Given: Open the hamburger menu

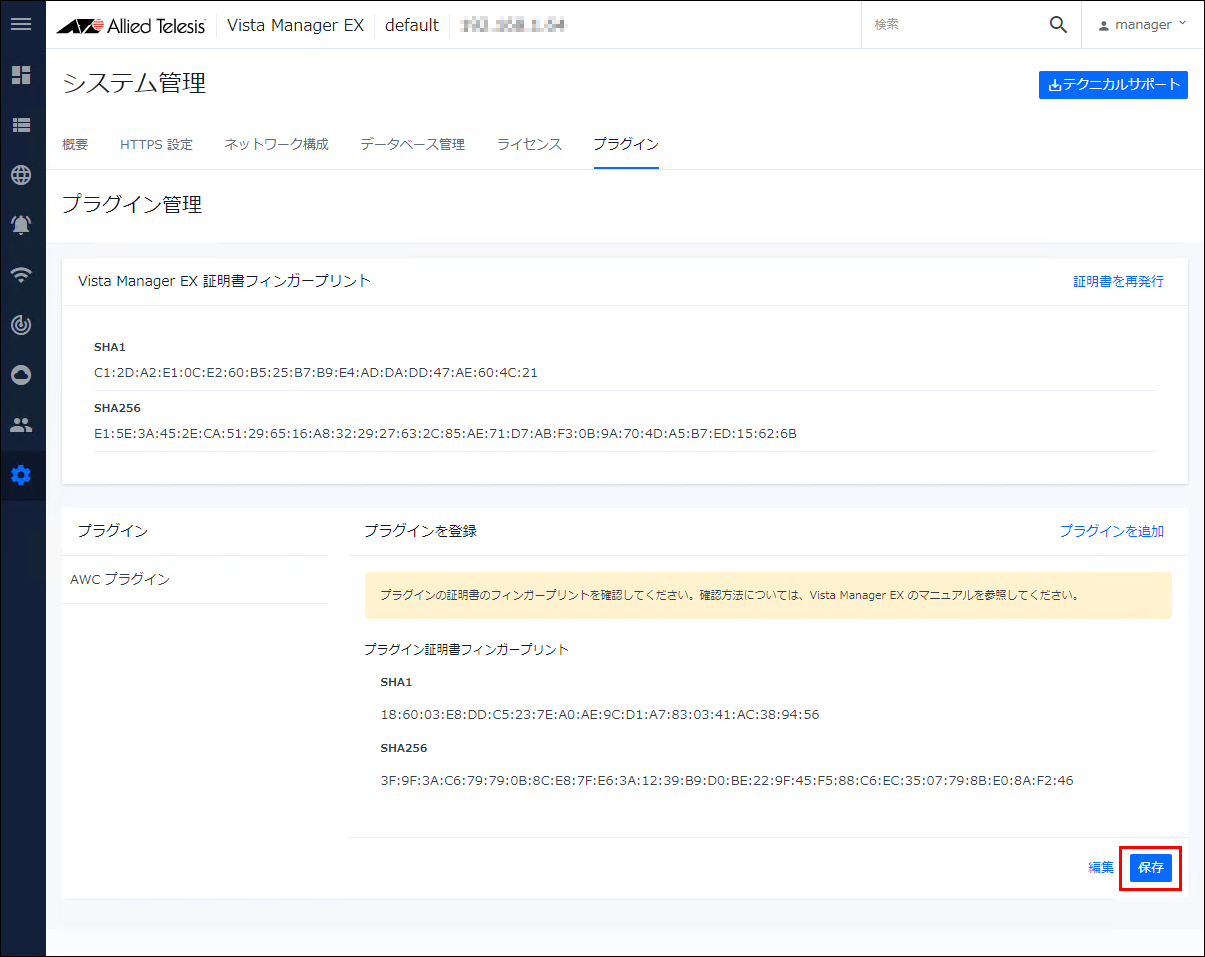Looking at the screenshot, I should 21,24.
